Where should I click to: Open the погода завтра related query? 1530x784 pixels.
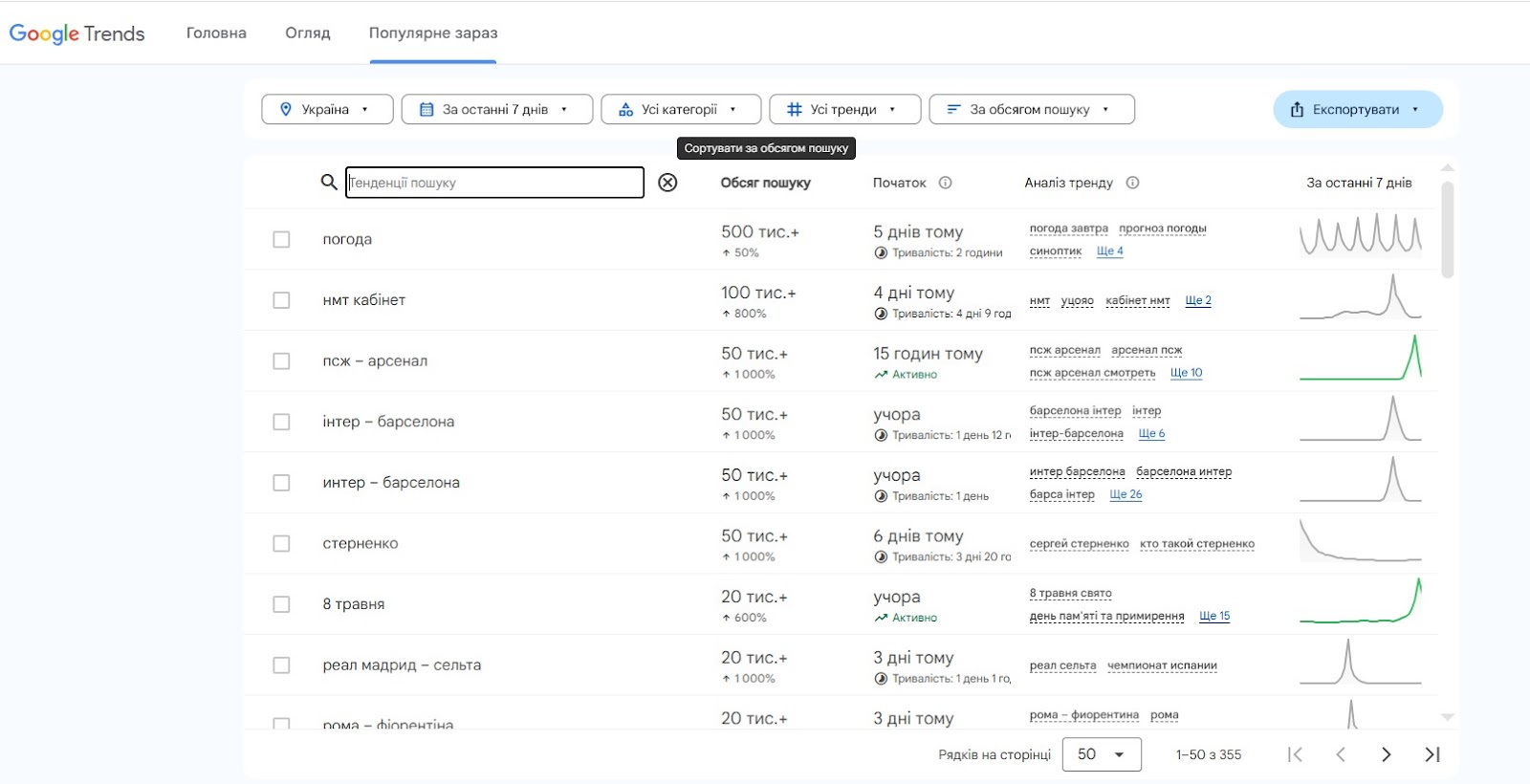pos(1069,229)
